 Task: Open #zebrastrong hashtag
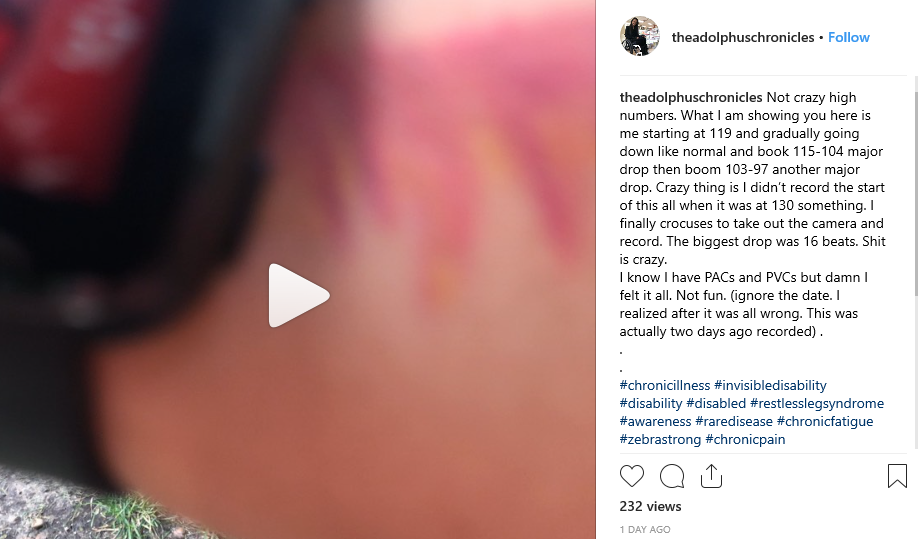660,440
